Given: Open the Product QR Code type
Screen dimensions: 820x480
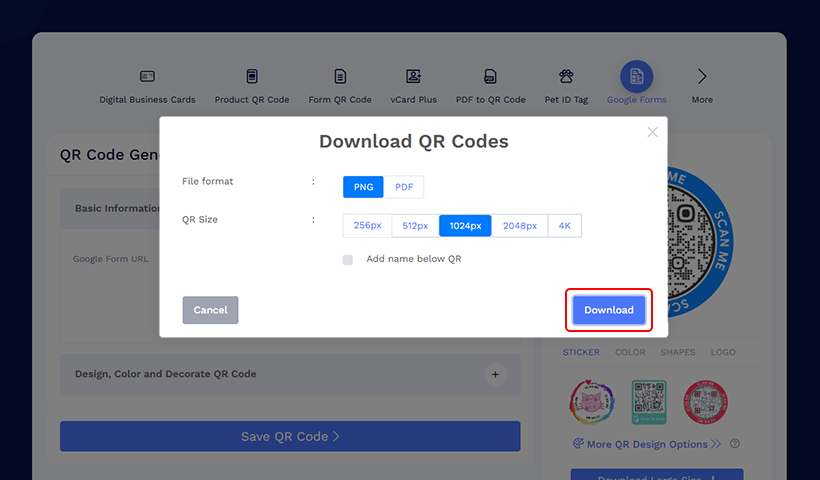Looking at the screenshot, I should pos(252,86).
